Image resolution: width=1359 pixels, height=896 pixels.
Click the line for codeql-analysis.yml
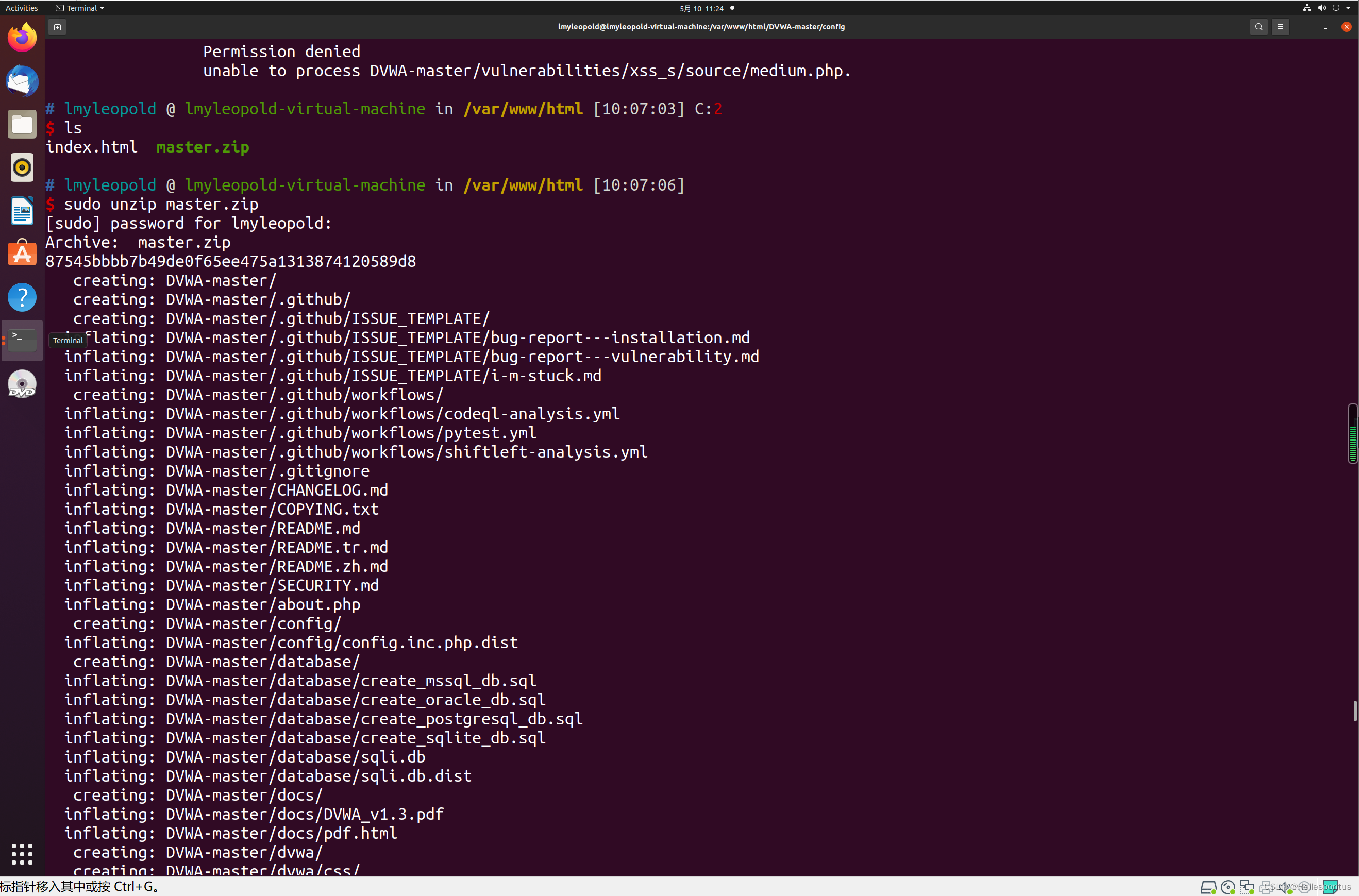[x=342, y=414]
